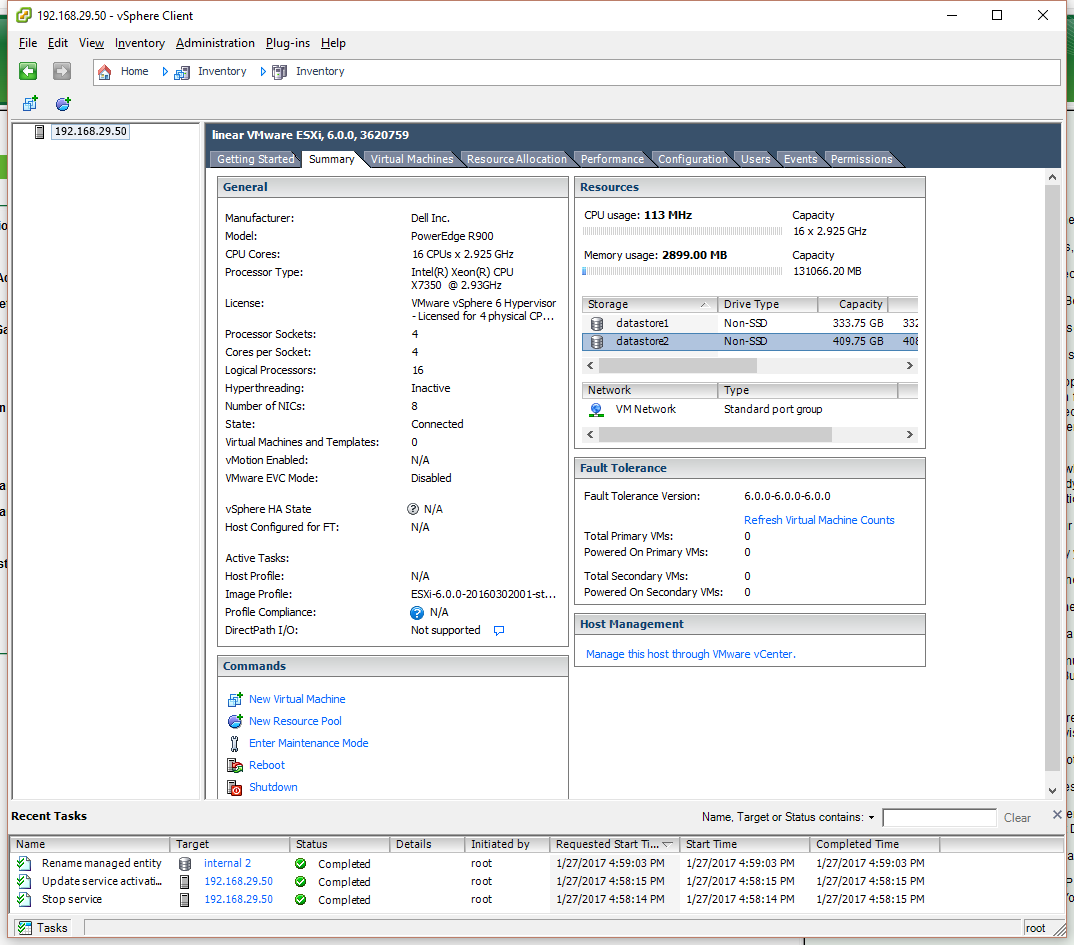This screenshot has width=1074, height=945.
Task: Click the VM Network icon
Action: point(597,410)
